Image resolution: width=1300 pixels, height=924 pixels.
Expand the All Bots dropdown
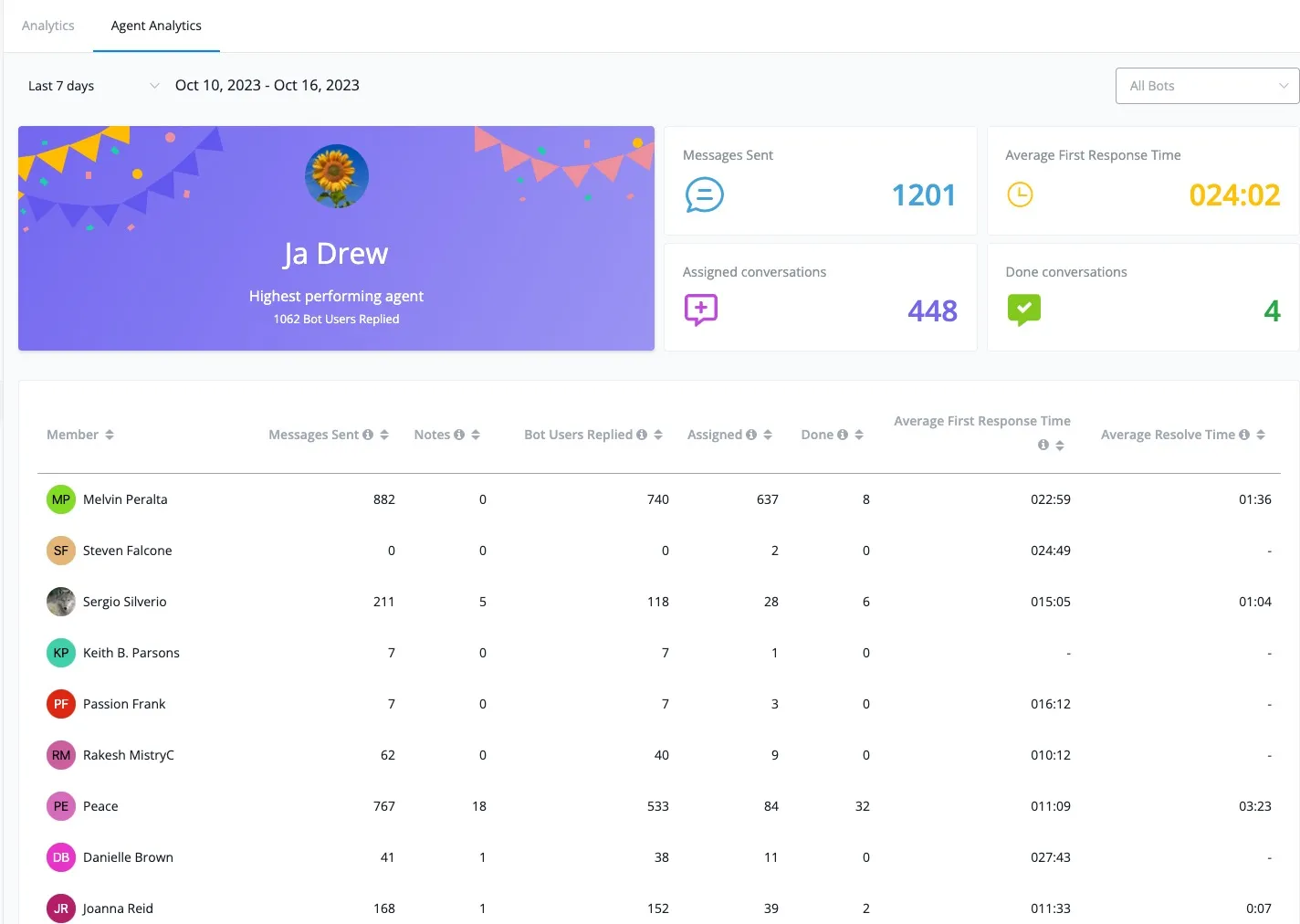(1207, 86)
